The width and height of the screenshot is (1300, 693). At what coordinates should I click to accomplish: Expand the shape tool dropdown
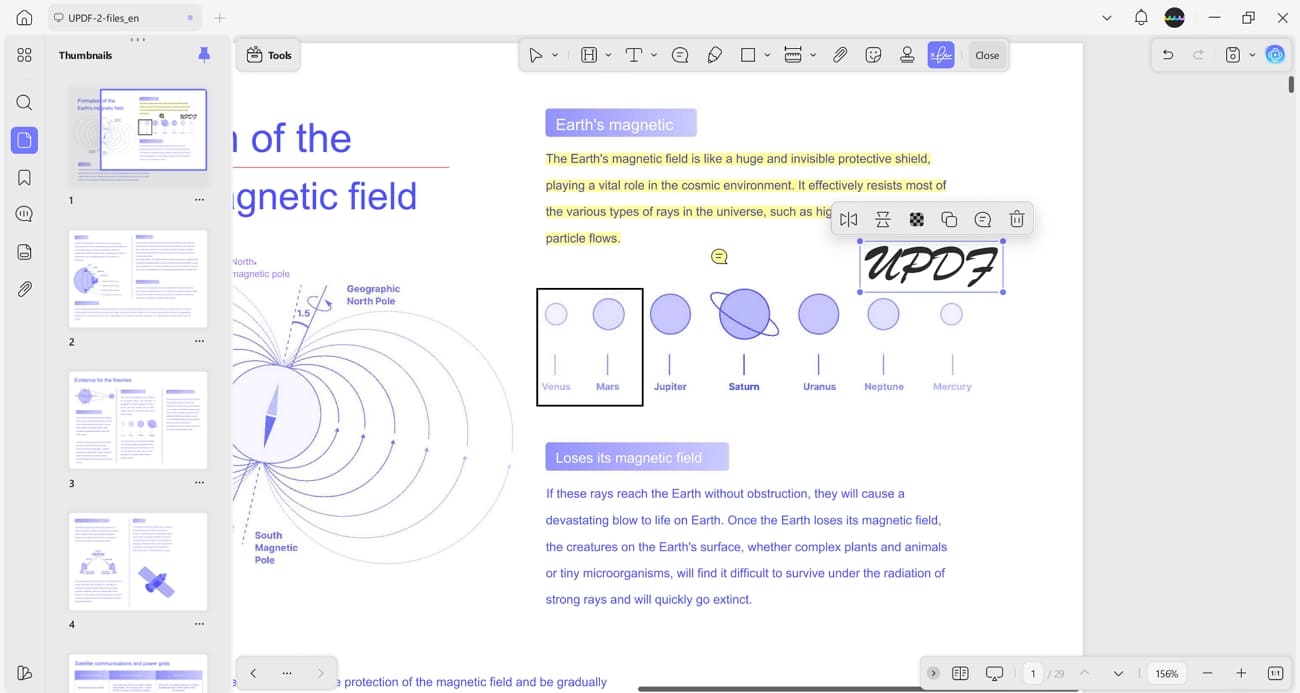pos(768,55)
